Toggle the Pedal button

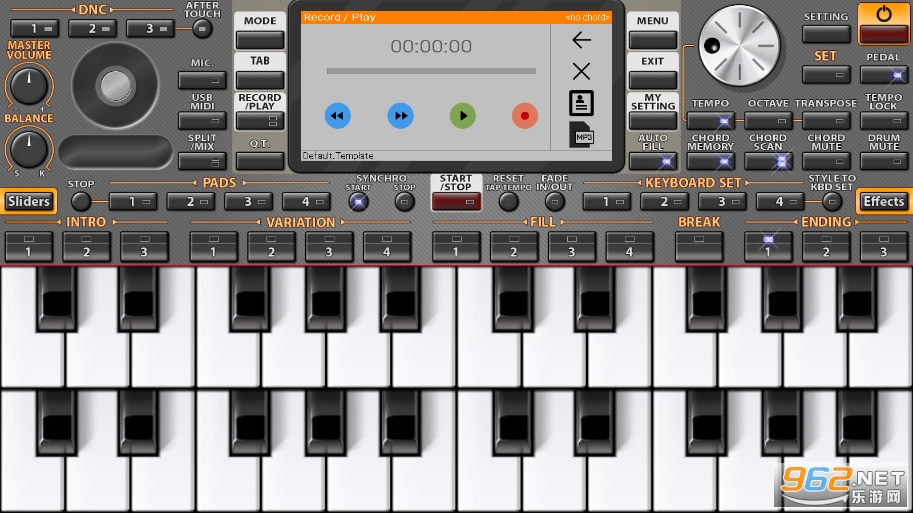[883, 75]
